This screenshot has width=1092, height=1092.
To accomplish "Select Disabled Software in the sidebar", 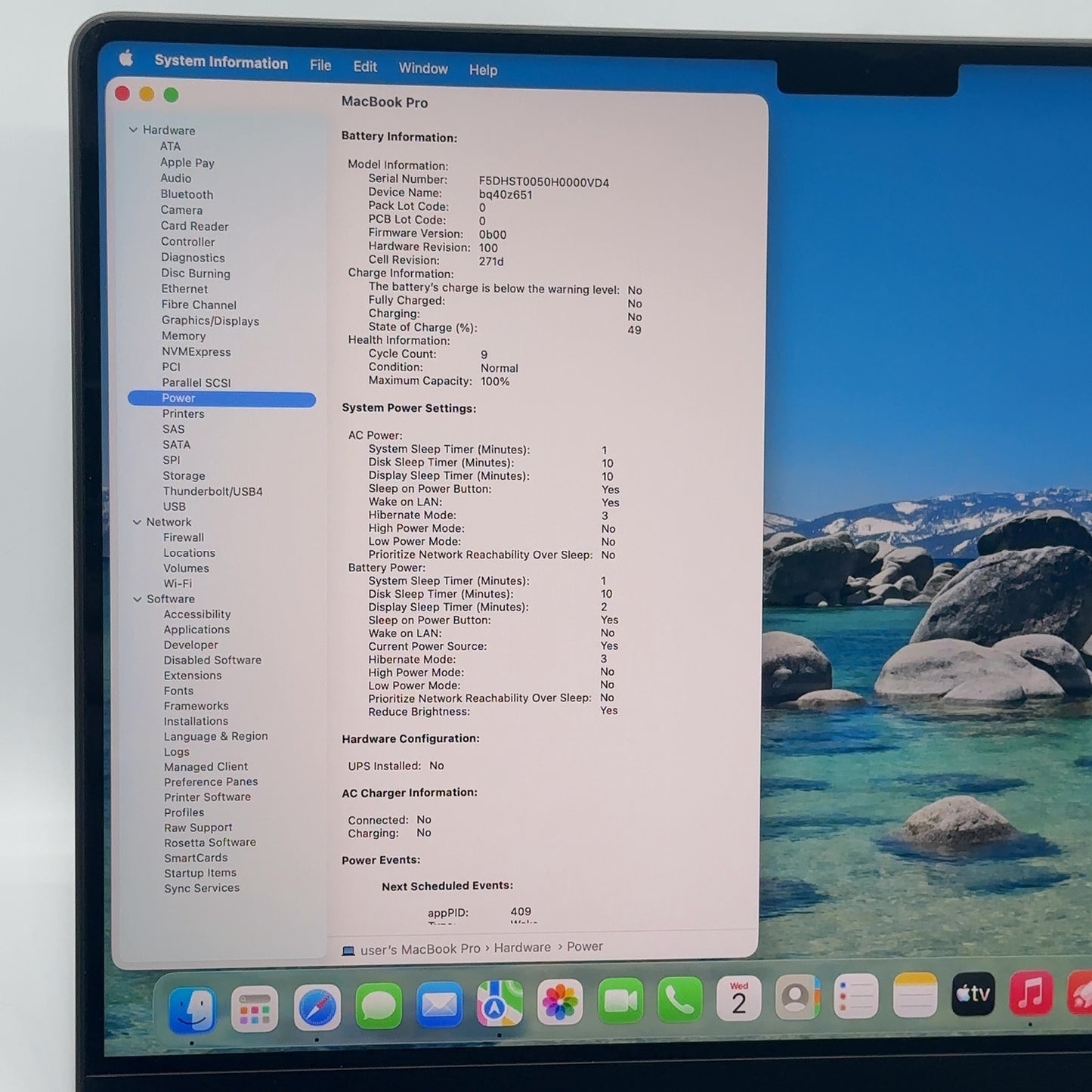I will (x=212, y=660).
